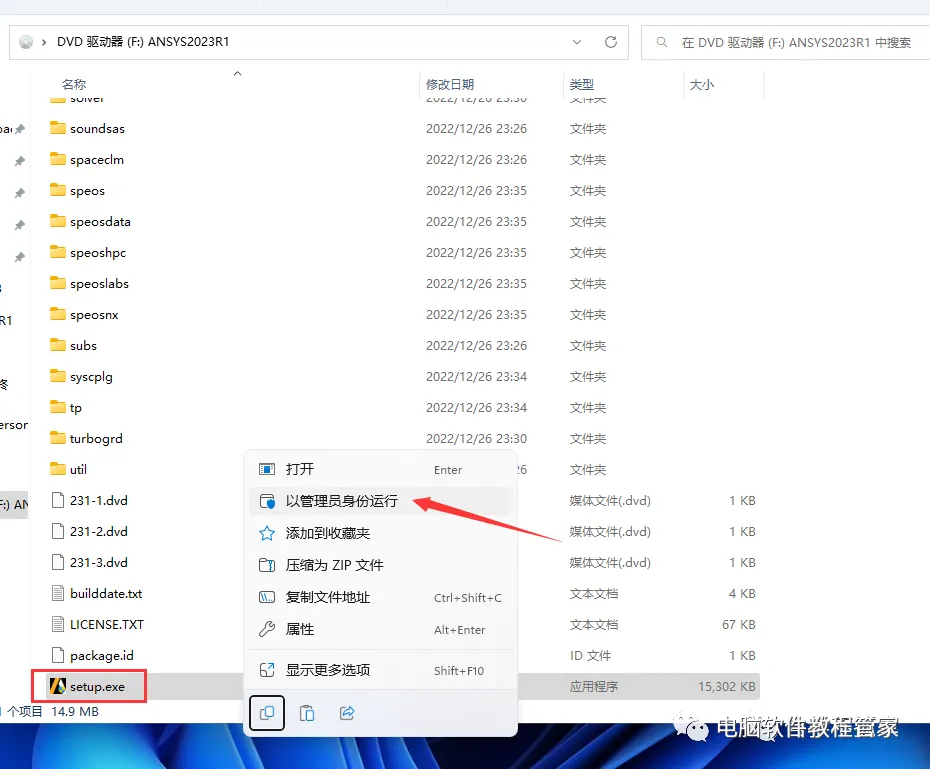The image size is (930, 769).
Task: Choose 属性 in the context menu
Action: [380, 629]
